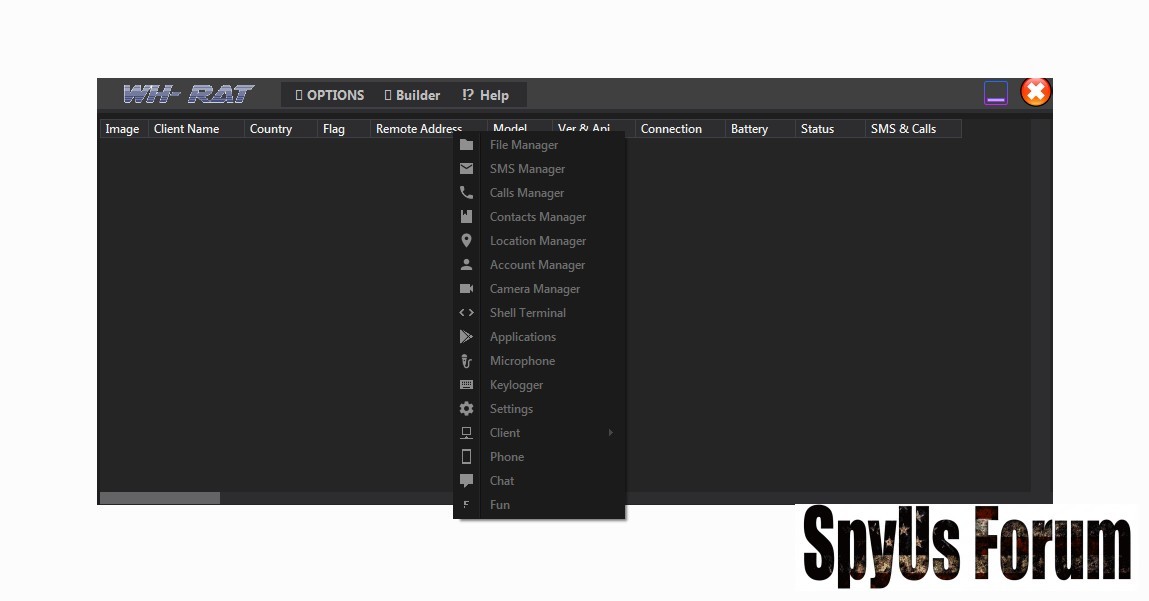
Task: Click the Microphone icon in context menu
Action: pyautogui.click(x=466, y=361)
